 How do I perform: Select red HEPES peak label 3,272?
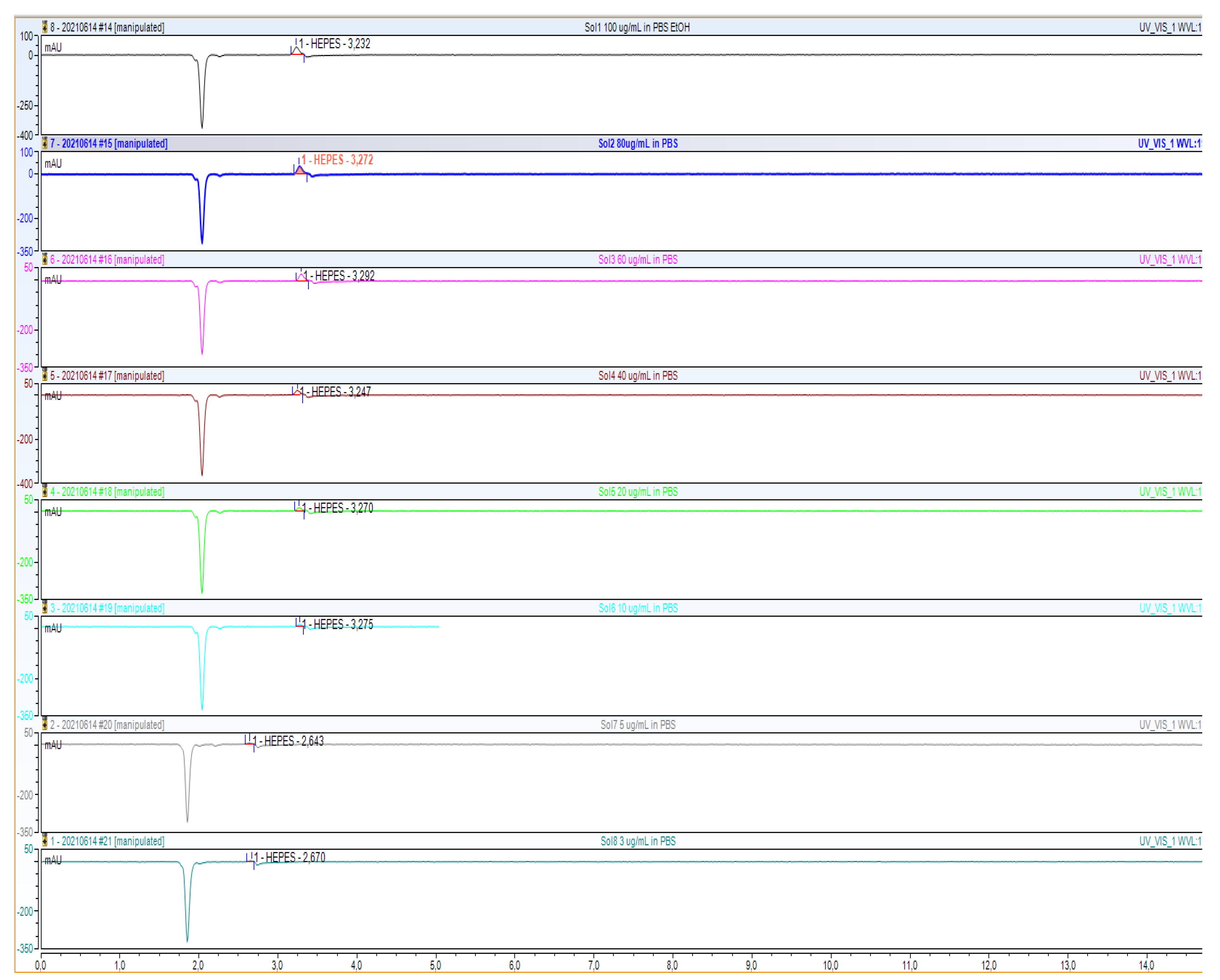337,160
